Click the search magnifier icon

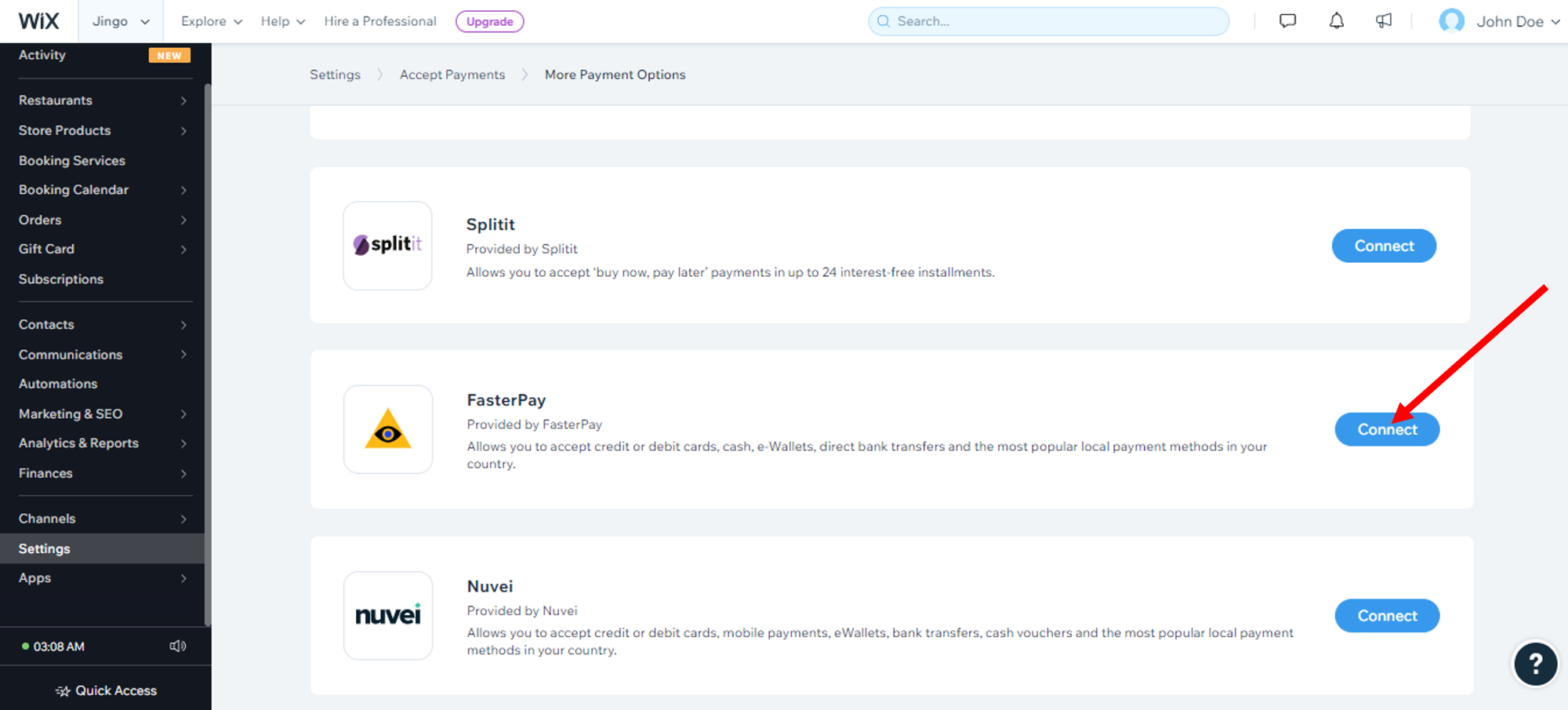pos(884,21)
